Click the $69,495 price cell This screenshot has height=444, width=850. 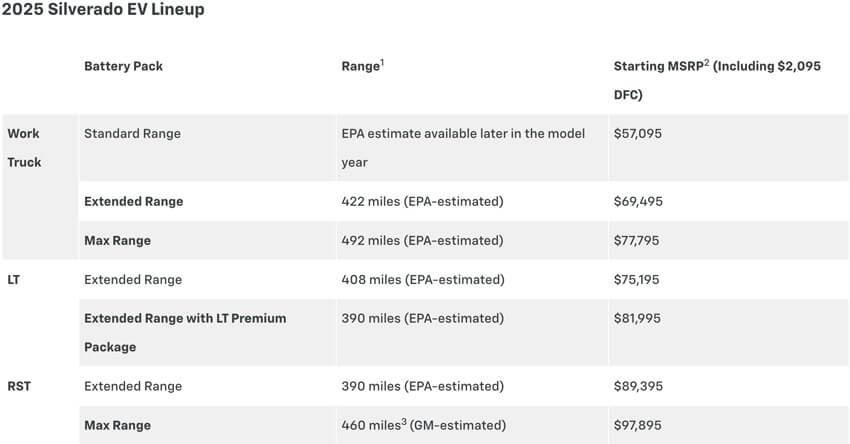[x=637, y=201]
